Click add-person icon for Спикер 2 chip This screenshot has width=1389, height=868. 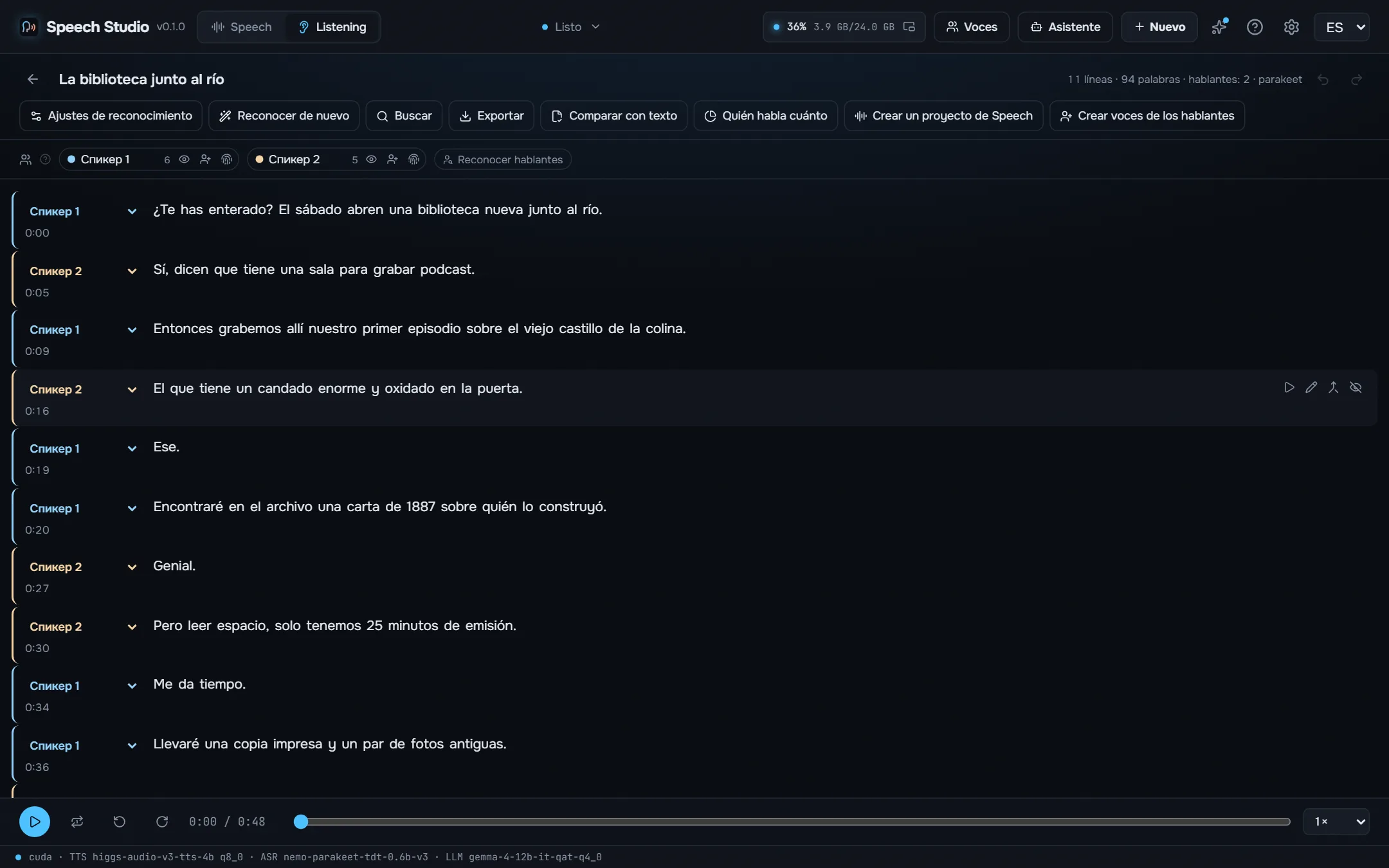point(392,159)
